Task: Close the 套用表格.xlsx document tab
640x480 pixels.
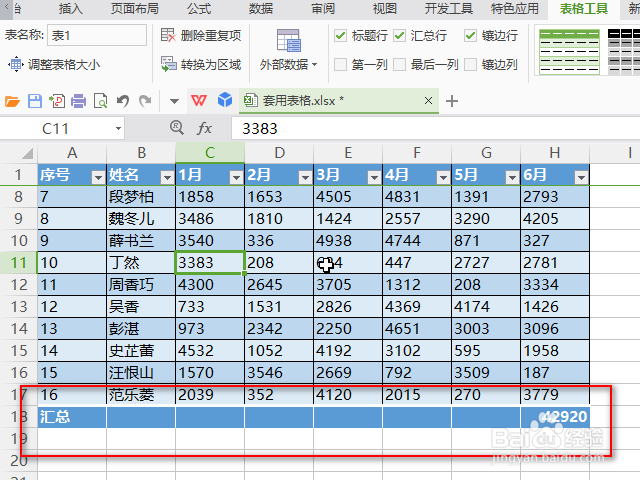Action: (428, 100)
